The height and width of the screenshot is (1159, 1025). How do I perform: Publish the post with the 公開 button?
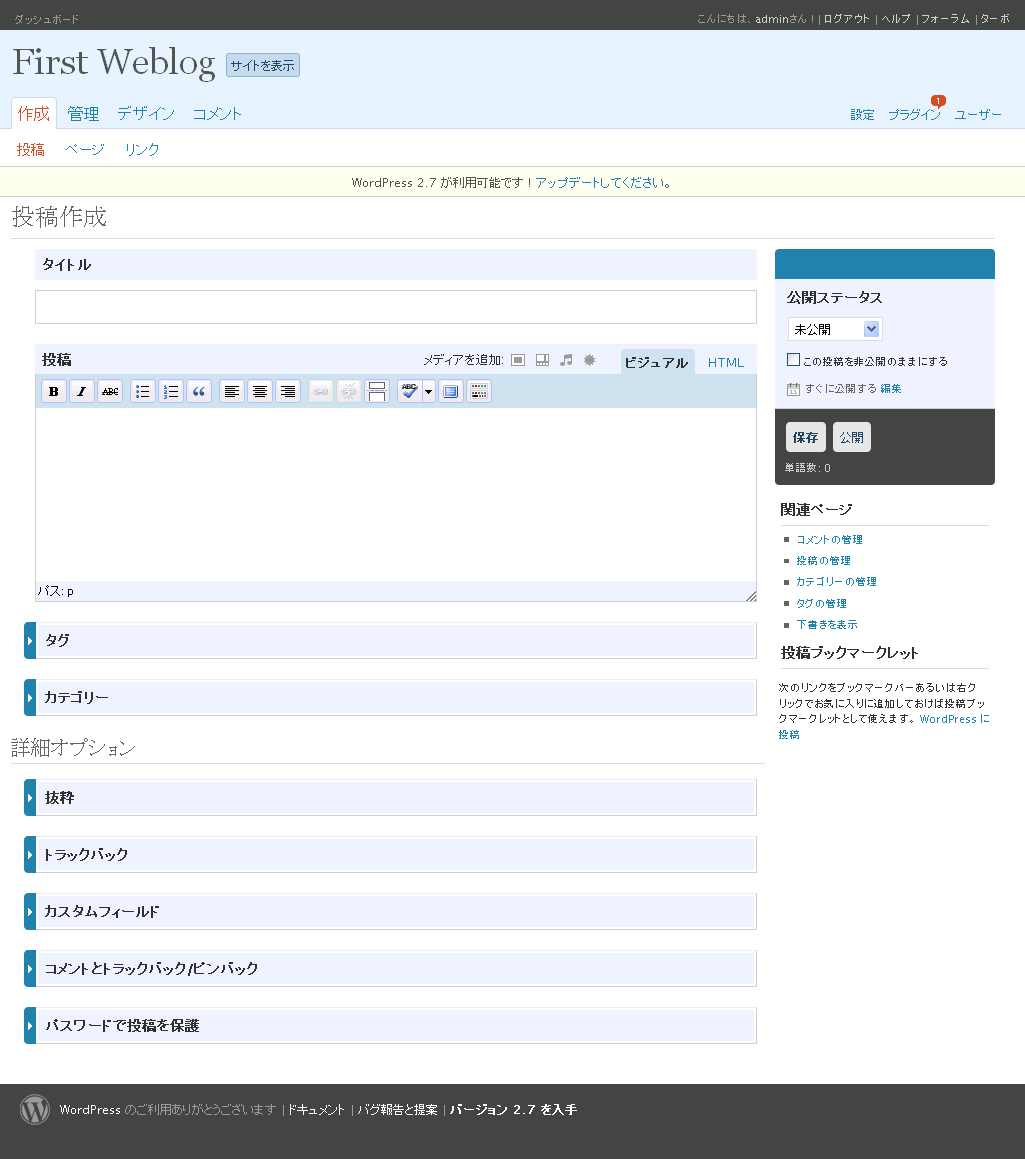tap(851, 437)
